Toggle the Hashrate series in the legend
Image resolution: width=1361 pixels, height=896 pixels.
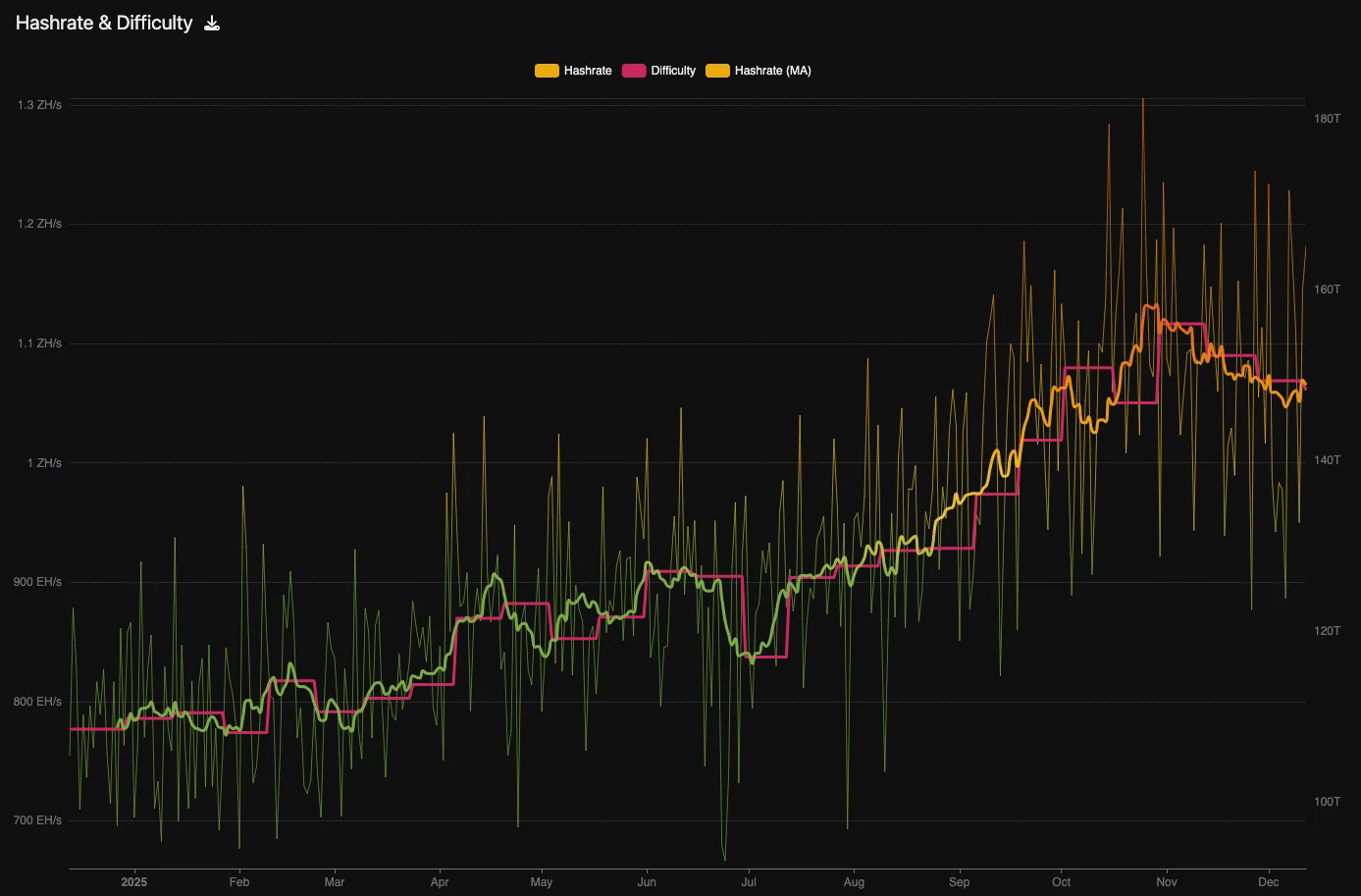click(x=574, y=70)
